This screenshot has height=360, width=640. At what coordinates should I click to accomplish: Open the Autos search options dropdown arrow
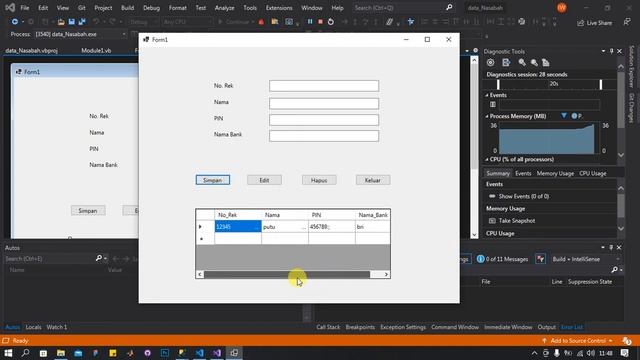[105, 258]
